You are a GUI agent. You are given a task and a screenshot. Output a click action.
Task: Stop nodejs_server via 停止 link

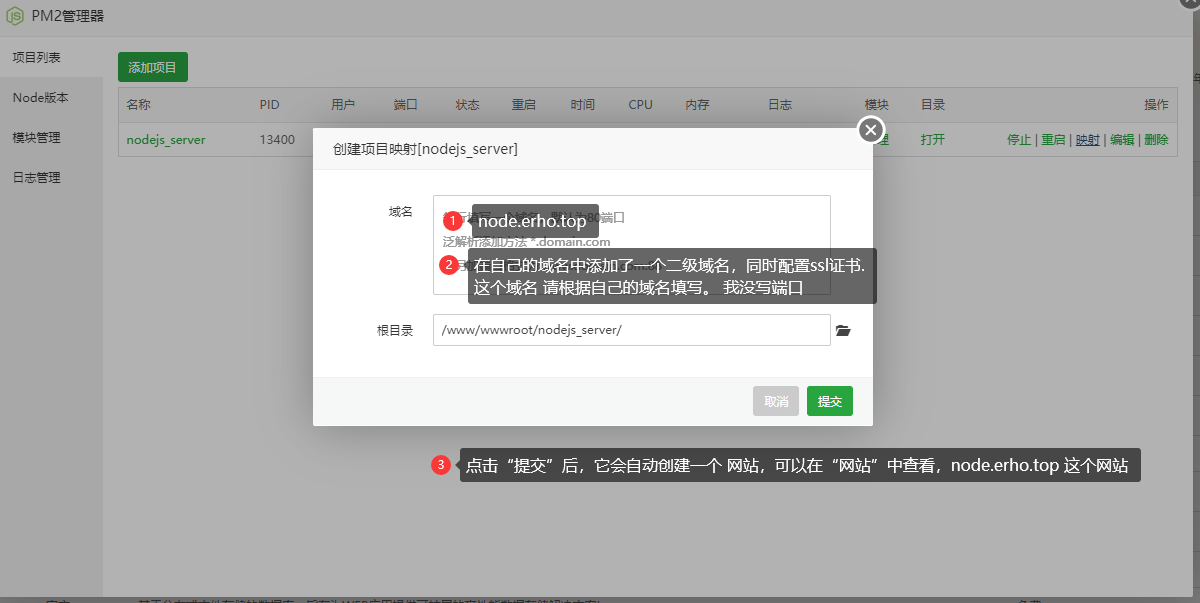pyautogui.click(x=1019, y=140)
